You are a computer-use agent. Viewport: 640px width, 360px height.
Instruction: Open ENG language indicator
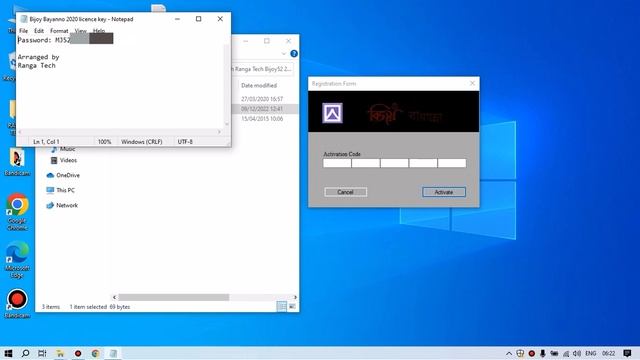click(590, 353)
